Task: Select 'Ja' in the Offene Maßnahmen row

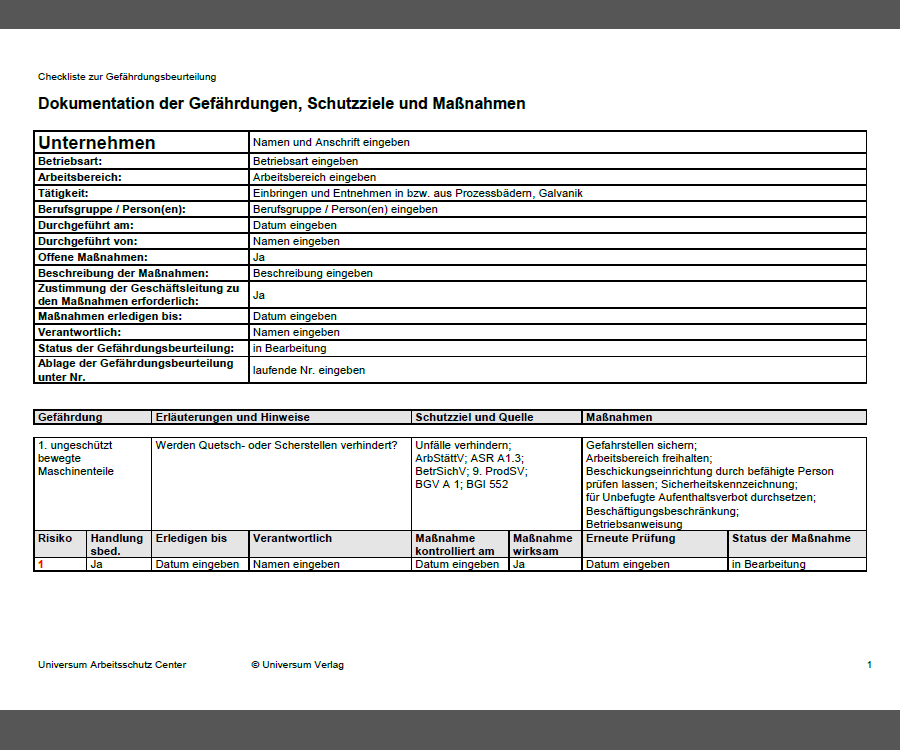Action: pyautogui.click(x=259, y=258)
